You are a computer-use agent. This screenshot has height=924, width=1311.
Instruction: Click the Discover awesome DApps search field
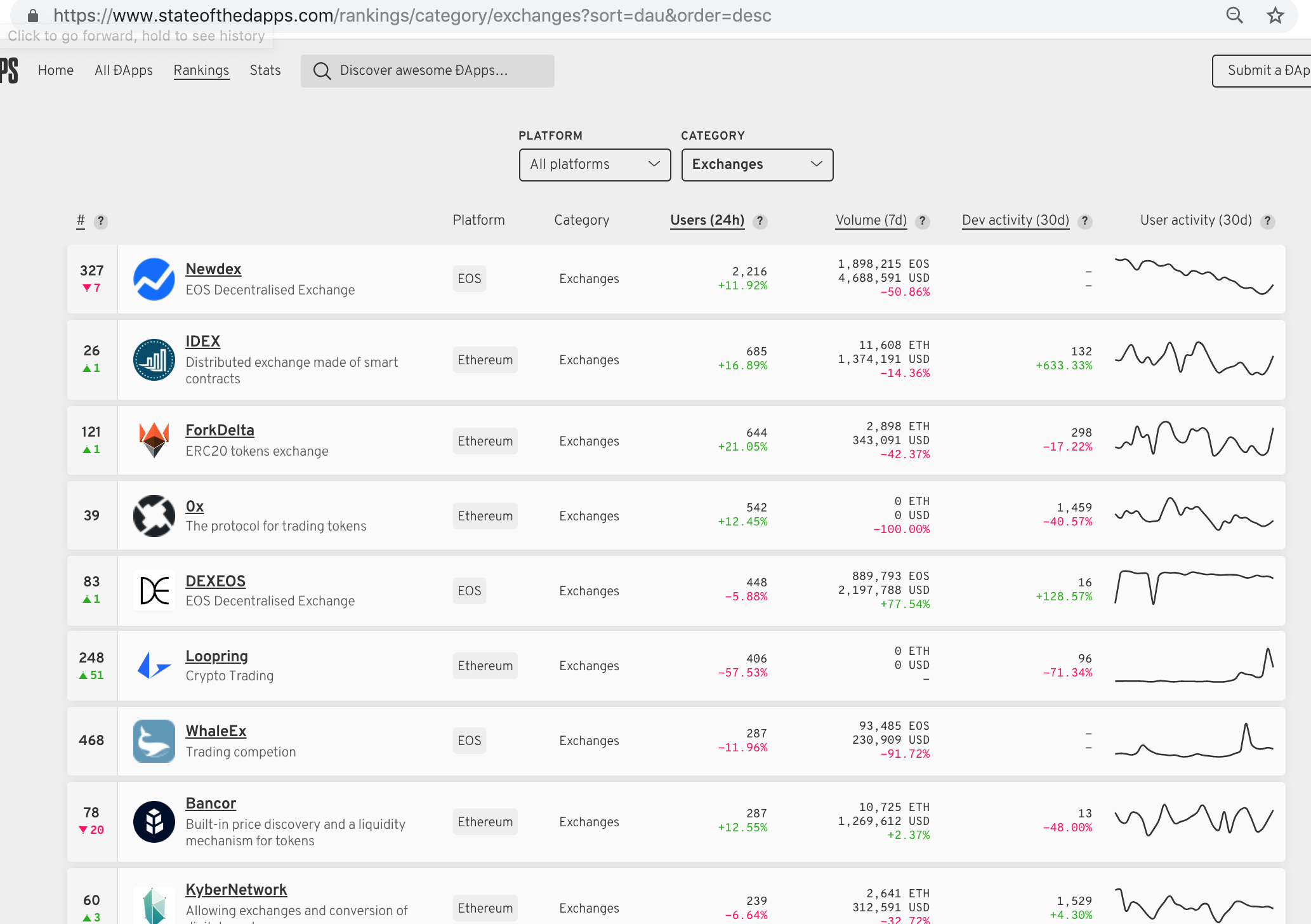[428, 71]
